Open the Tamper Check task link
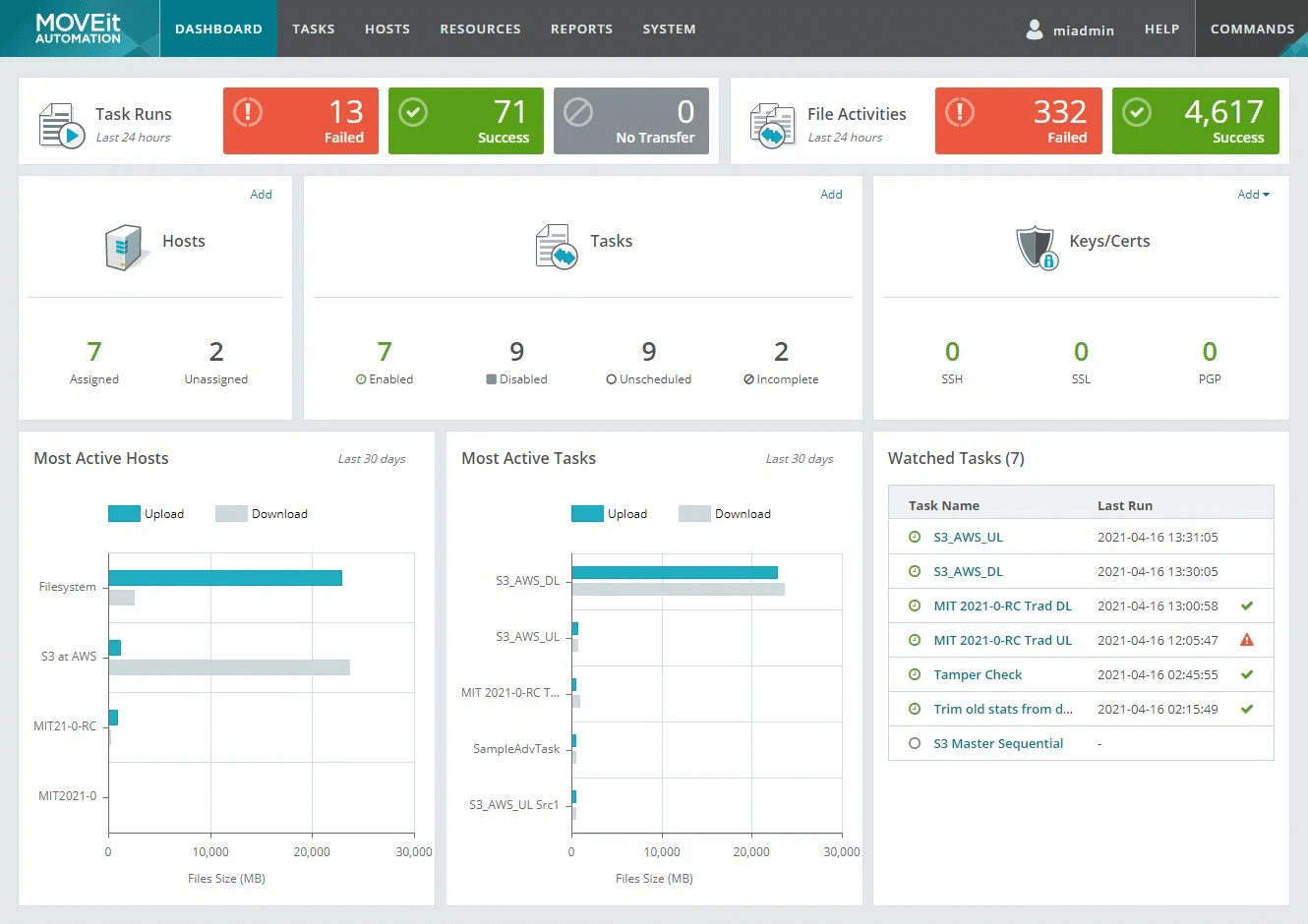Viewport: 1308px width, 924px height. pyautogui.click(x=978, y=674)
